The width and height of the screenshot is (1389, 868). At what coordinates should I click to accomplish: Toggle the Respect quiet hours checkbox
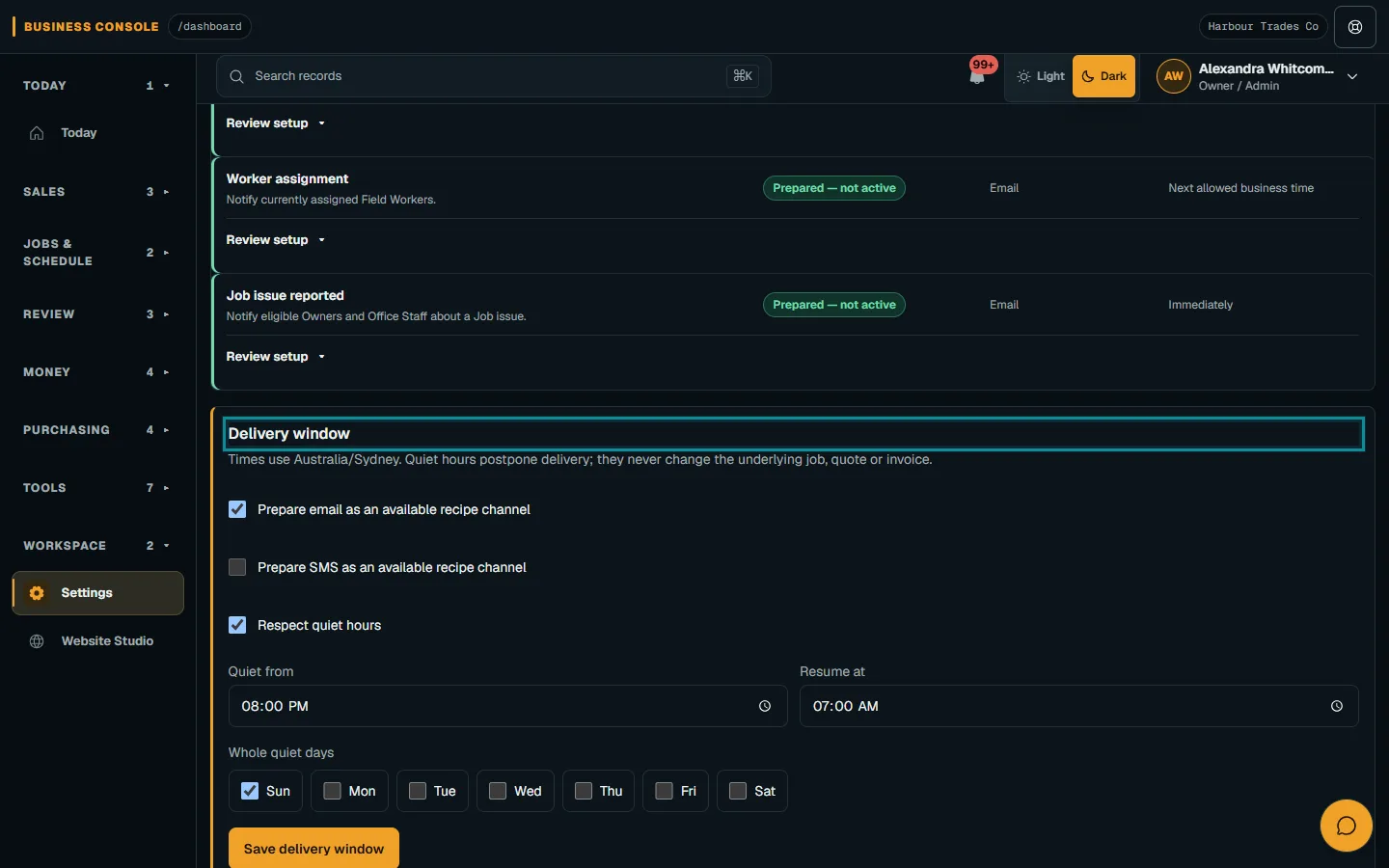[x=237, y=625]
